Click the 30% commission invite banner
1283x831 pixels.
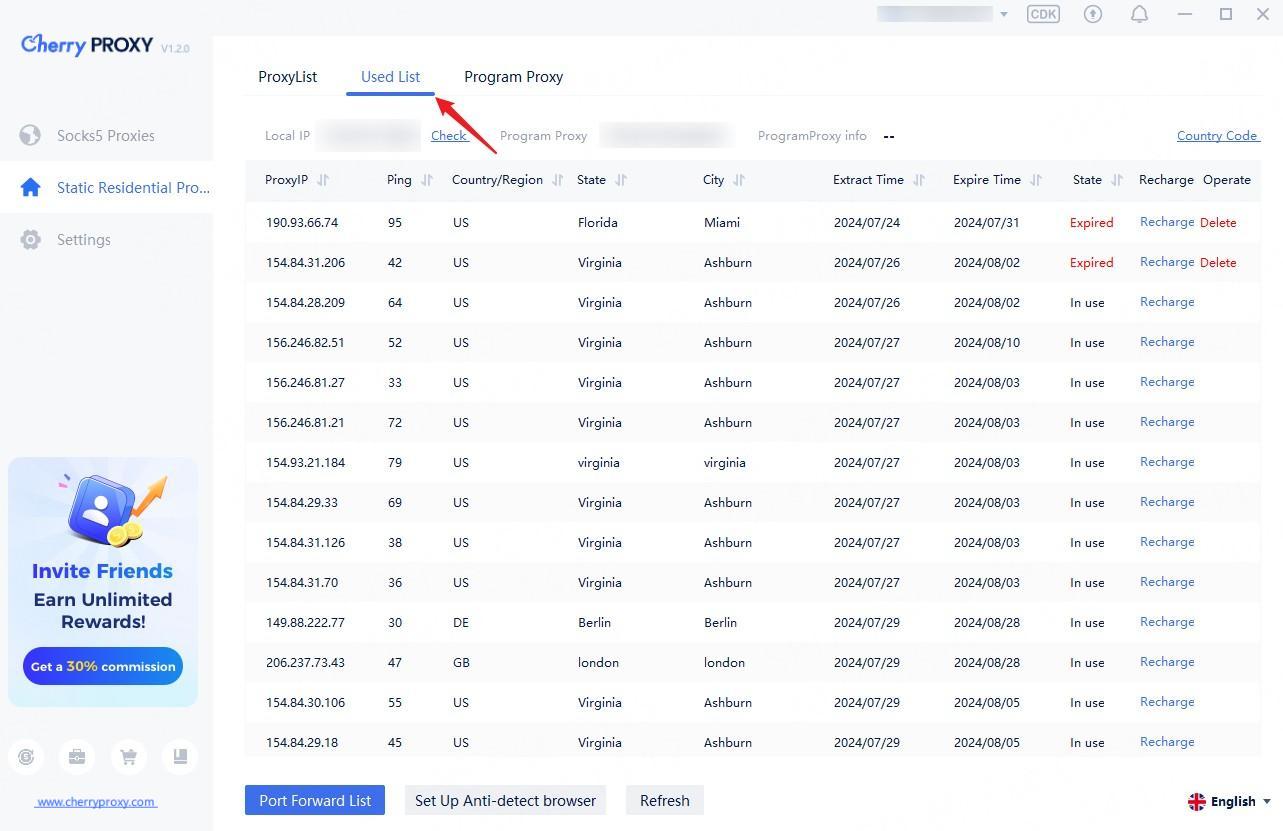click(103, 666)
